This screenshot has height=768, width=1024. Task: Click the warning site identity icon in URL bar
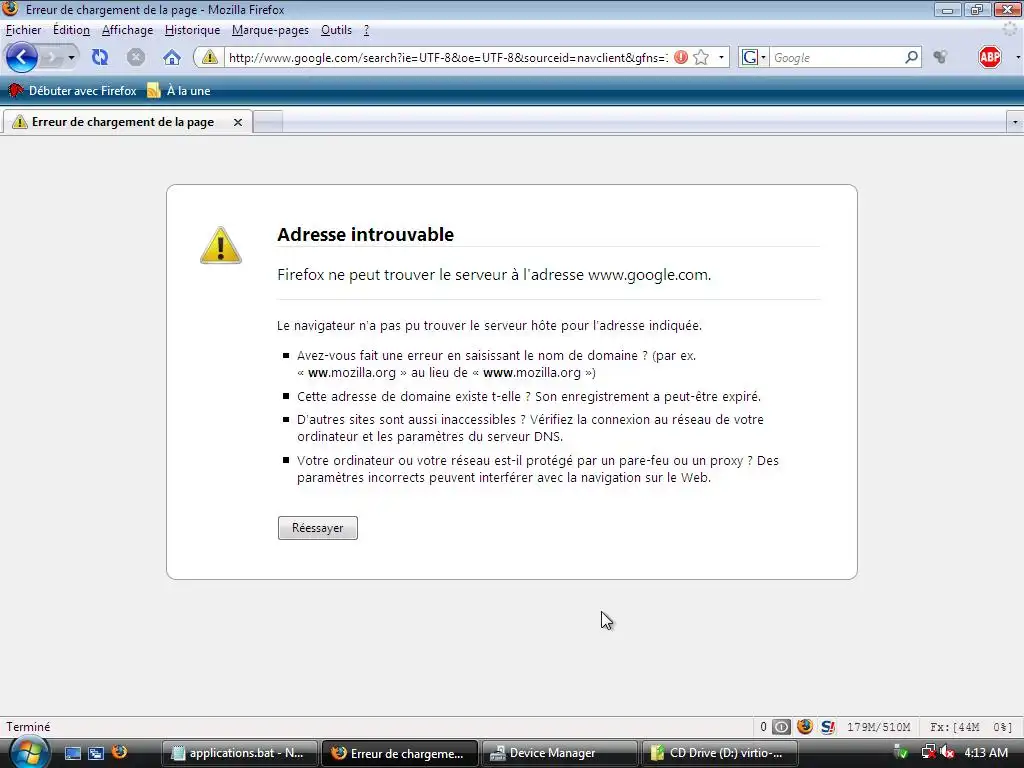209,57
